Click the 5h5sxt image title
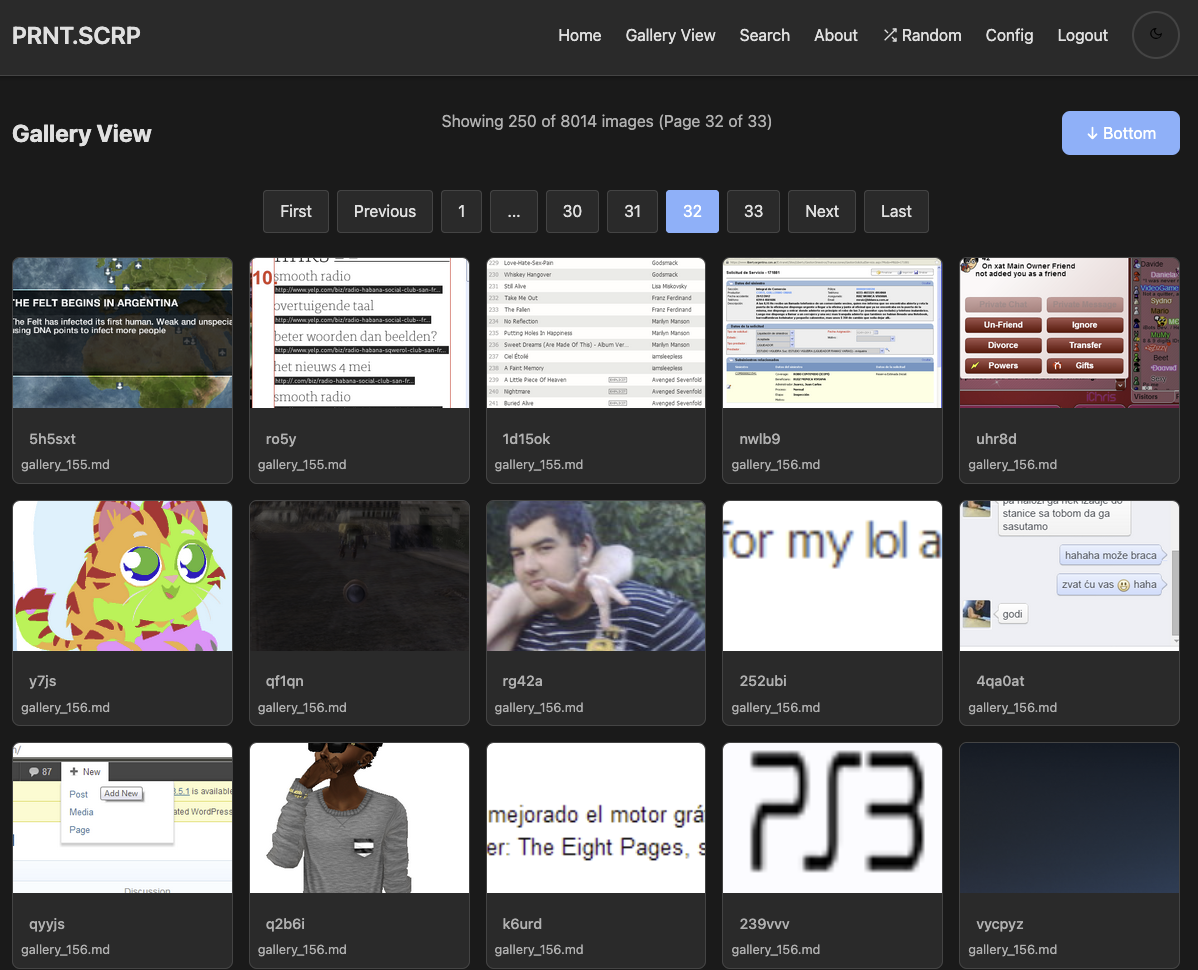Viewport: 1198px width, 970px height. (x=52, y=439)
